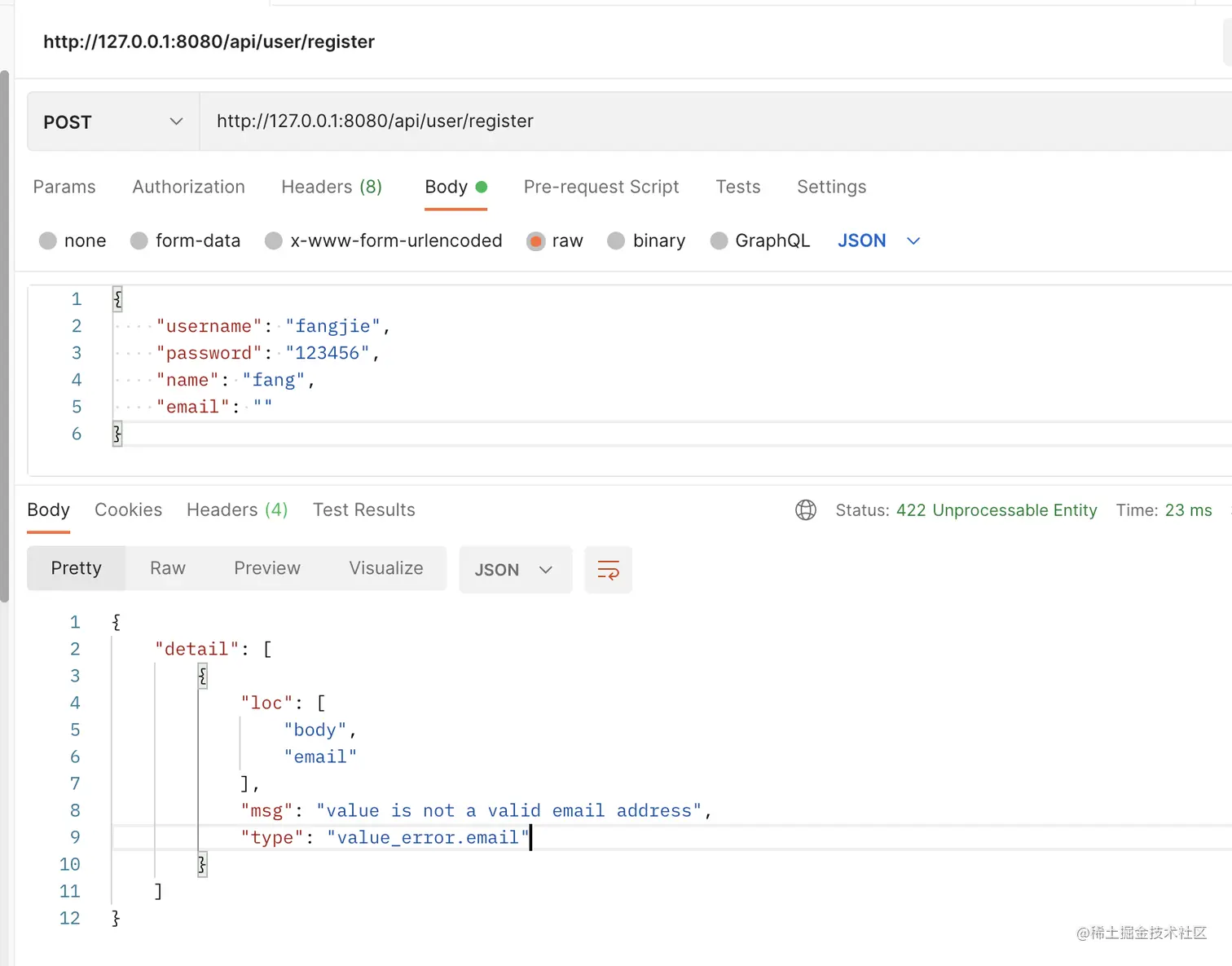Click the word wrap icon in response toolbar
Viewport: 1232px width, 966px height.
tap(608, 570)
